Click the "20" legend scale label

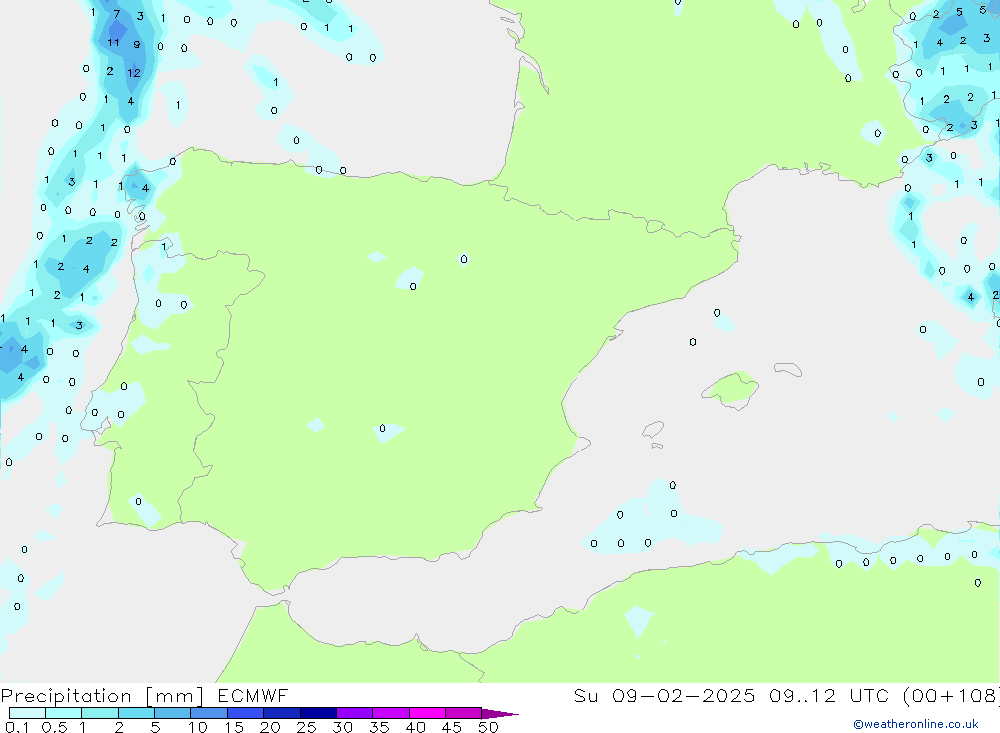coord(270,727)
